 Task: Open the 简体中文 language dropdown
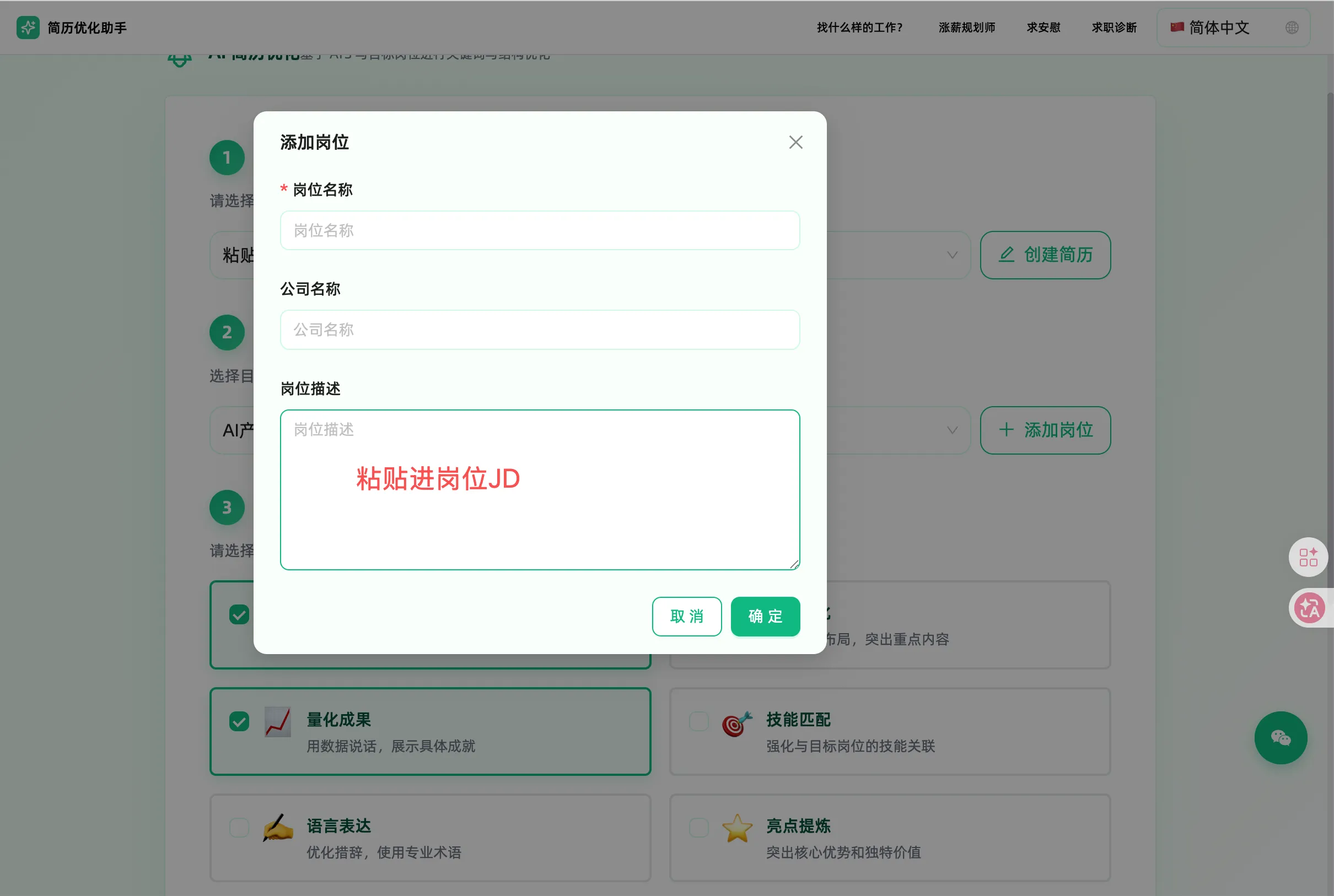pos(1219,28)
